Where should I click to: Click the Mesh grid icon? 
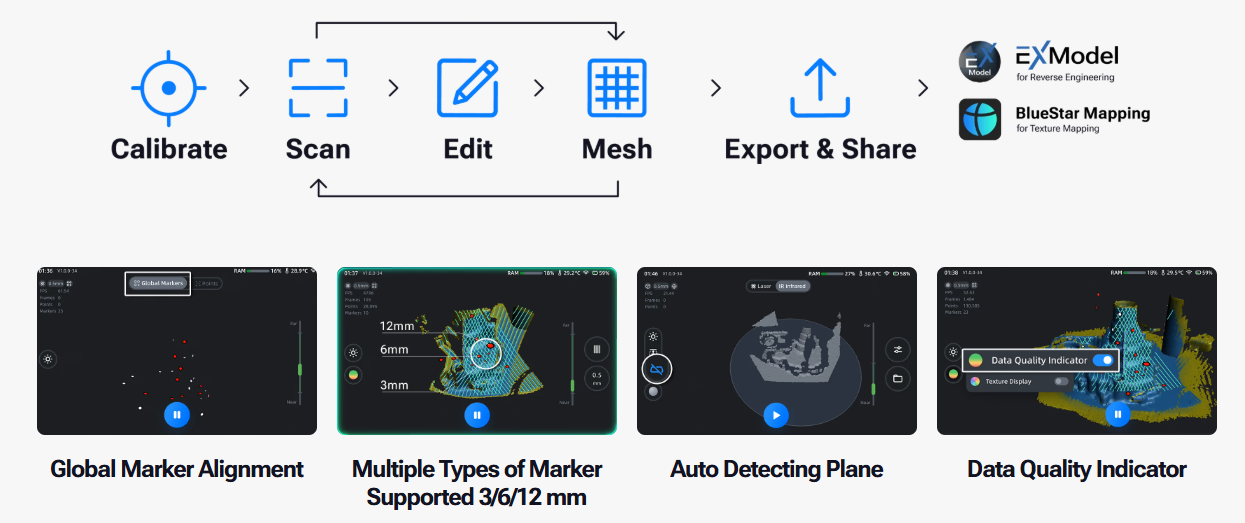617,88
